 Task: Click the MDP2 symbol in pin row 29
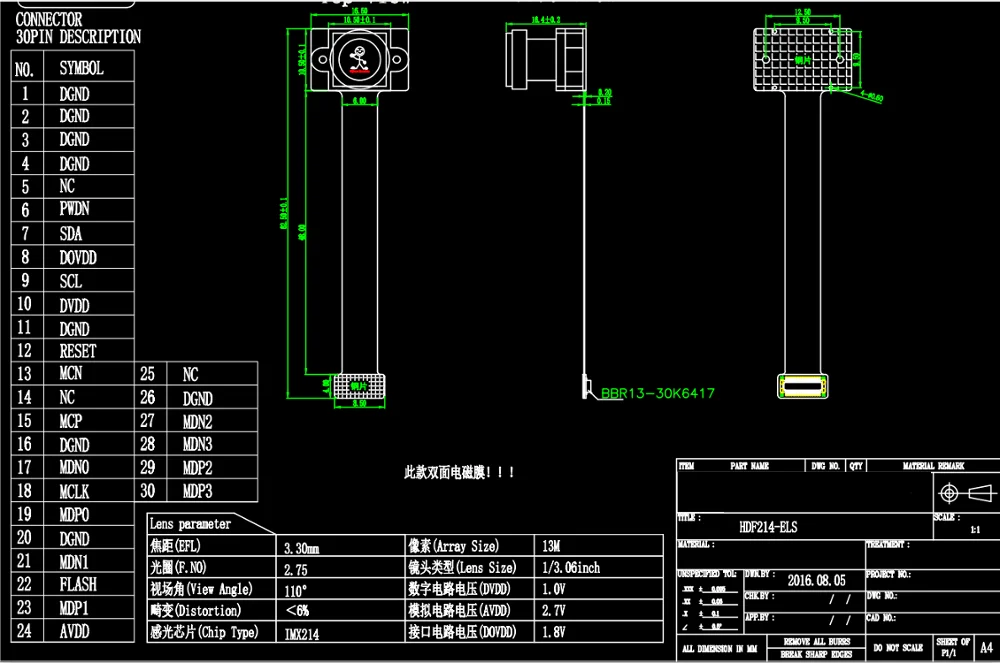click(x=198, y=468)
